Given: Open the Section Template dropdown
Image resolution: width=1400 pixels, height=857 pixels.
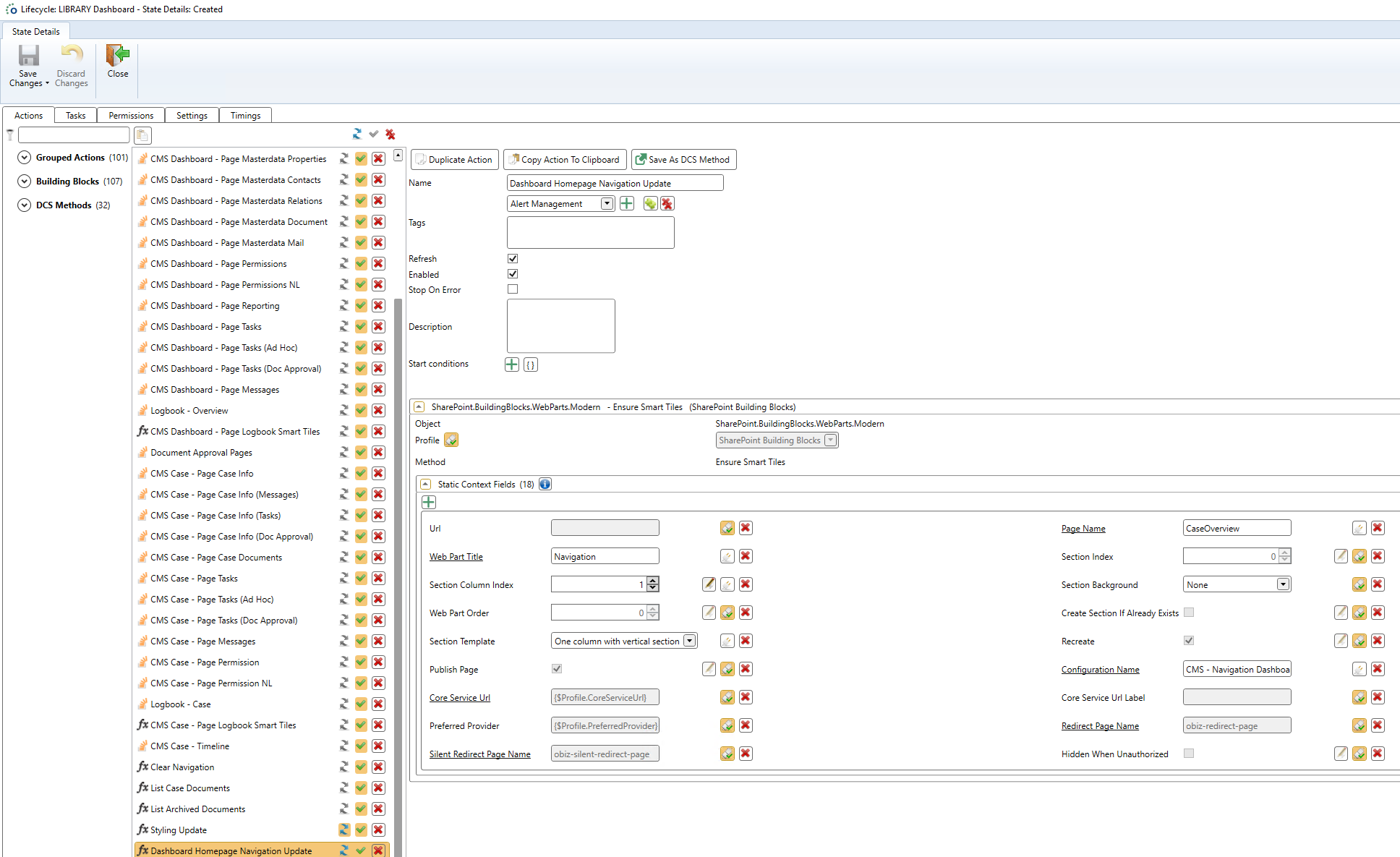Looking at the screenshot, I should click(x=690, y=641).
